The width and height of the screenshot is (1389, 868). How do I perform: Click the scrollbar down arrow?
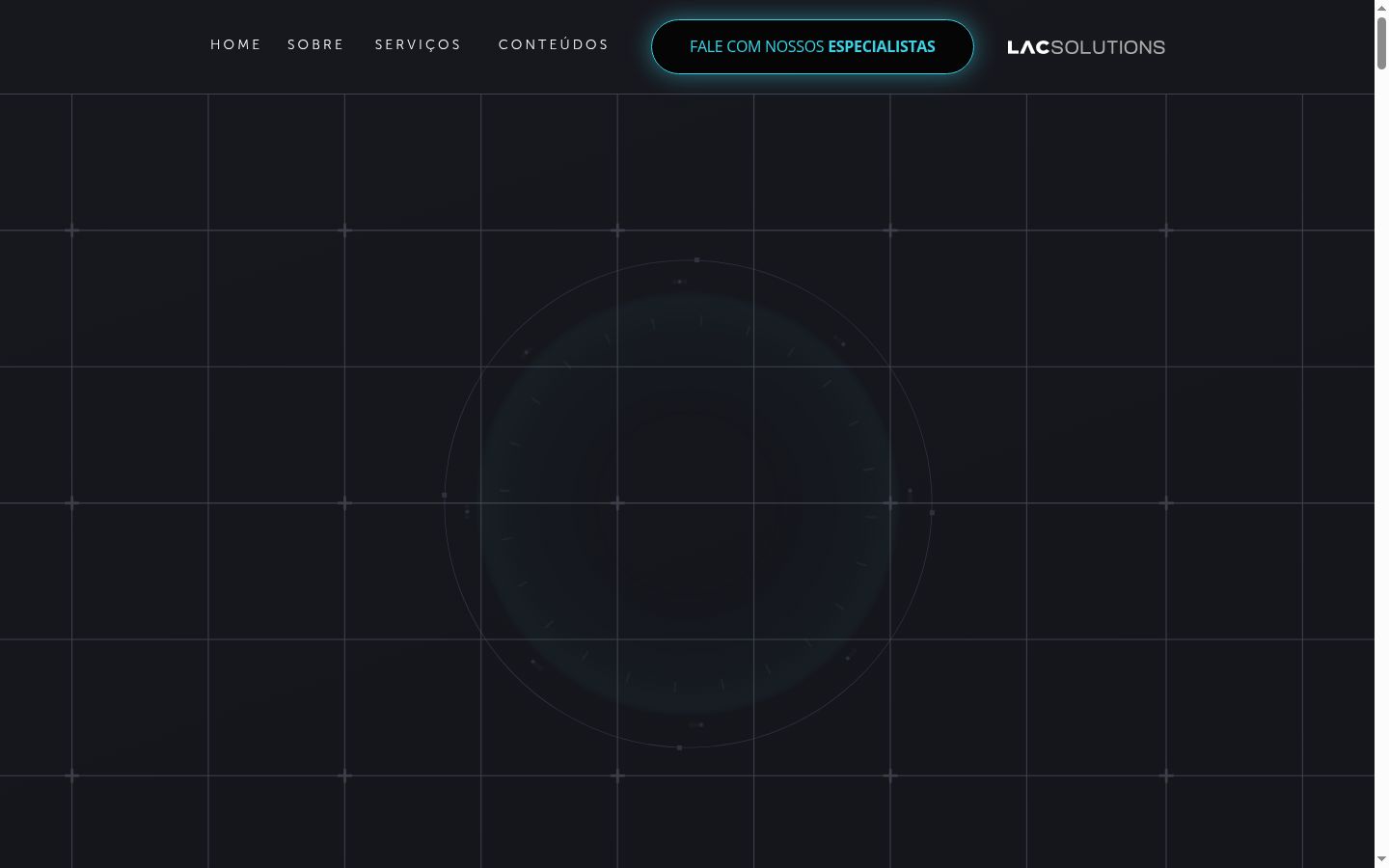[x=1381, y=859]
